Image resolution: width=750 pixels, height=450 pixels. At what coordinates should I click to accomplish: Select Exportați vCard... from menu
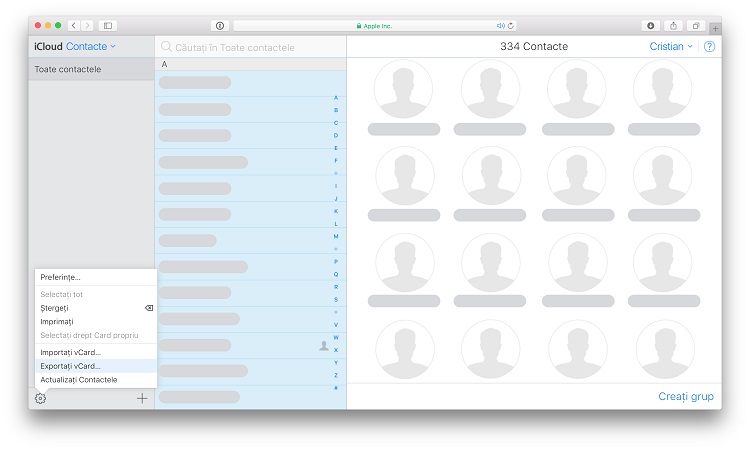pyautogui.click(x=71, y=366)
